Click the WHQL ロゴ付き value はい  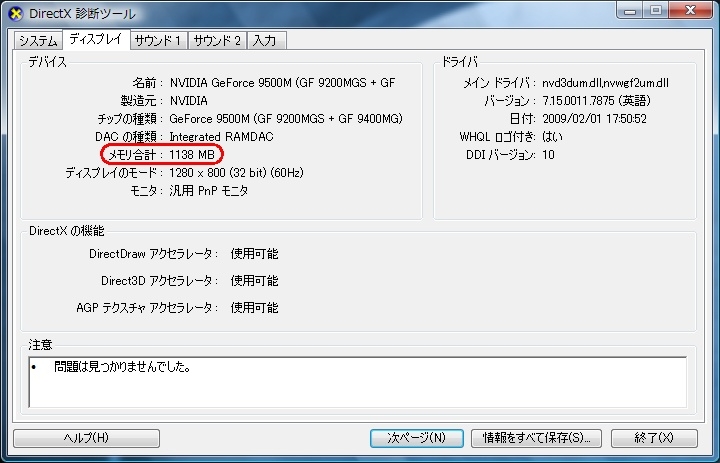552,137
